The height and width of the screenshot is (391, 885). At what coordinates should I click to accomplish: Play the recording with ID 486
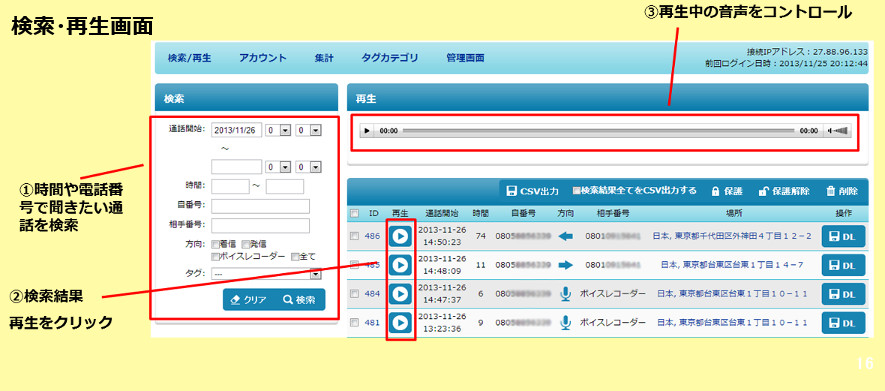pyautogui.click(x=401, y=236)
